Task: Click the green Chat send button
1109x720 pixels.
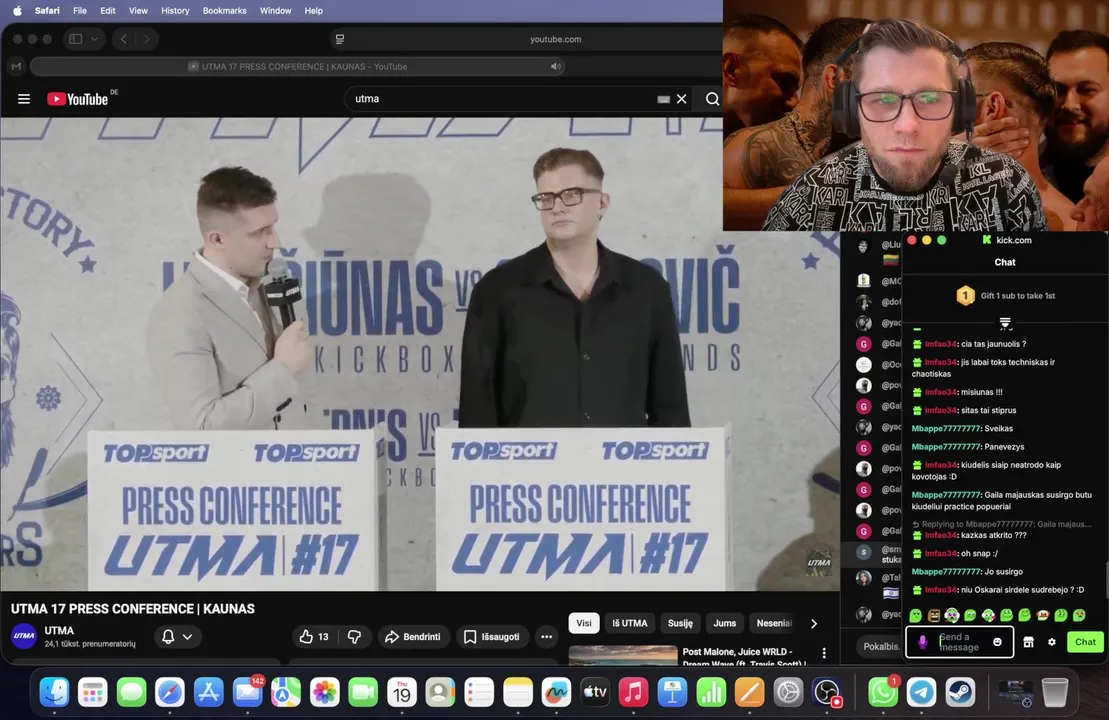Action: coord(1085,642)
